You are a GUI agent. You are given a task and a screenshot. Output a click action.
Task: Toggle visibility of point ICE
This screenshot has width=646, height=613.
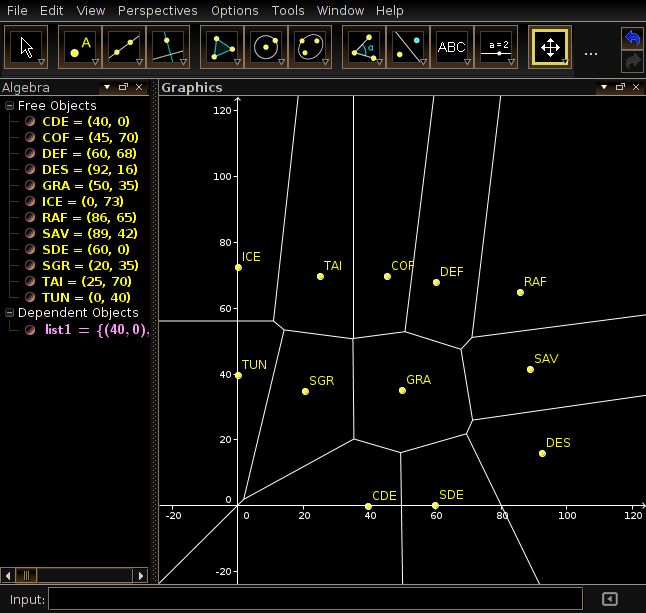point(30,201)
